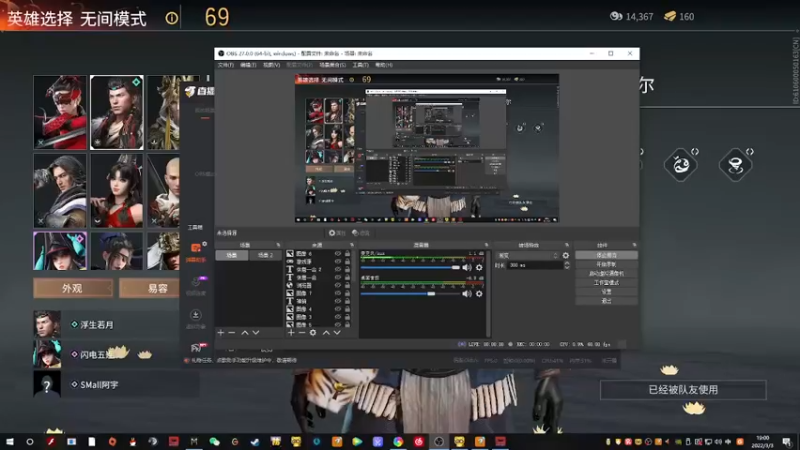
Task: Click the 300 ms duration input field
Action: point(535,265)
